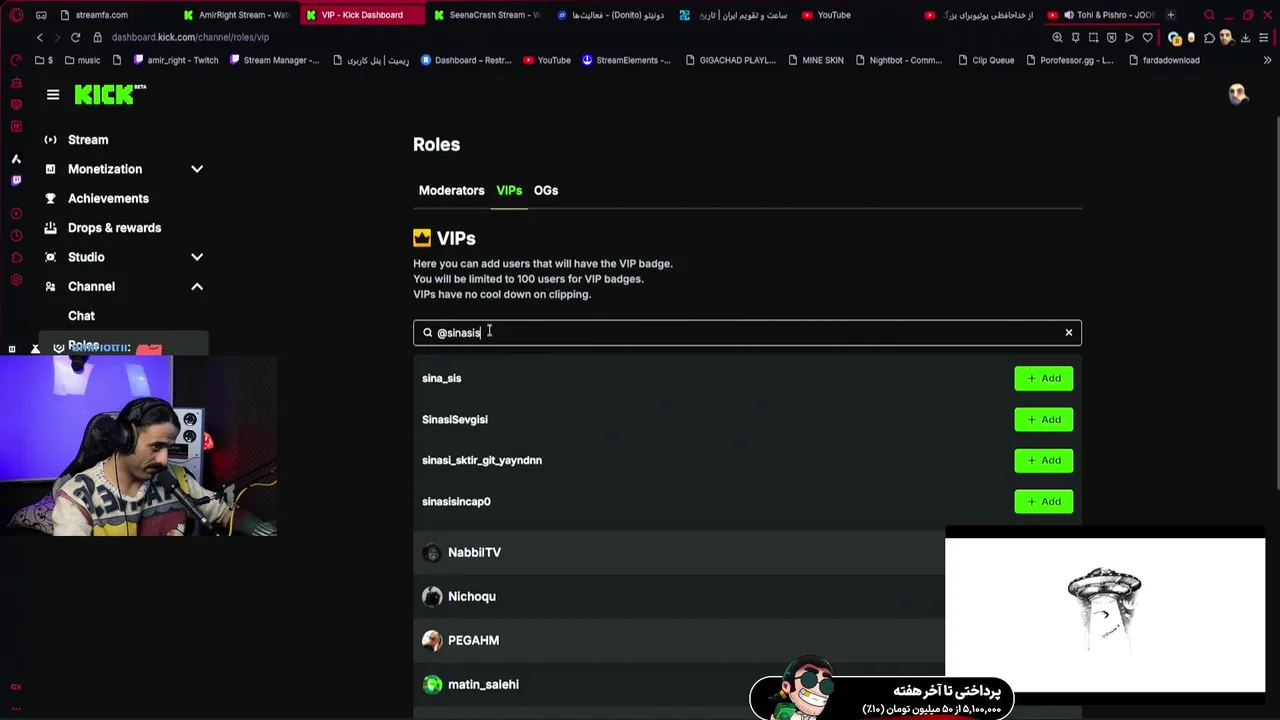Viewport: 1280px width, 720px height.
Task: Collapse the Channel menu
Action: (x=197, y=287)
